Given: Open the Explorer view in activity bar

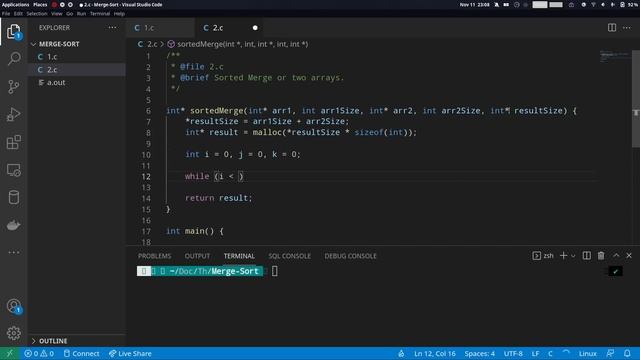Looking at the screenshot, I should point(13,31).
